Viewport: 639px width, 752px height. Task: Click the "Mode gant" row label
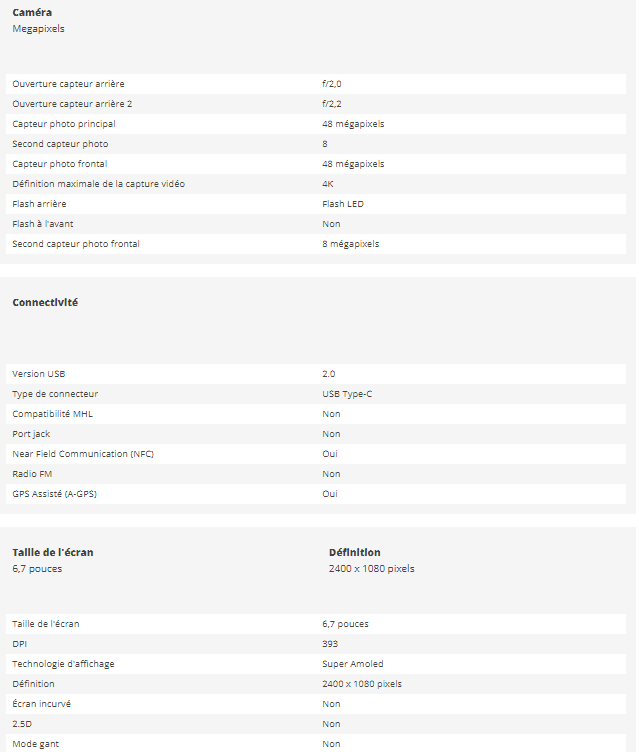[x=35, y=744]
